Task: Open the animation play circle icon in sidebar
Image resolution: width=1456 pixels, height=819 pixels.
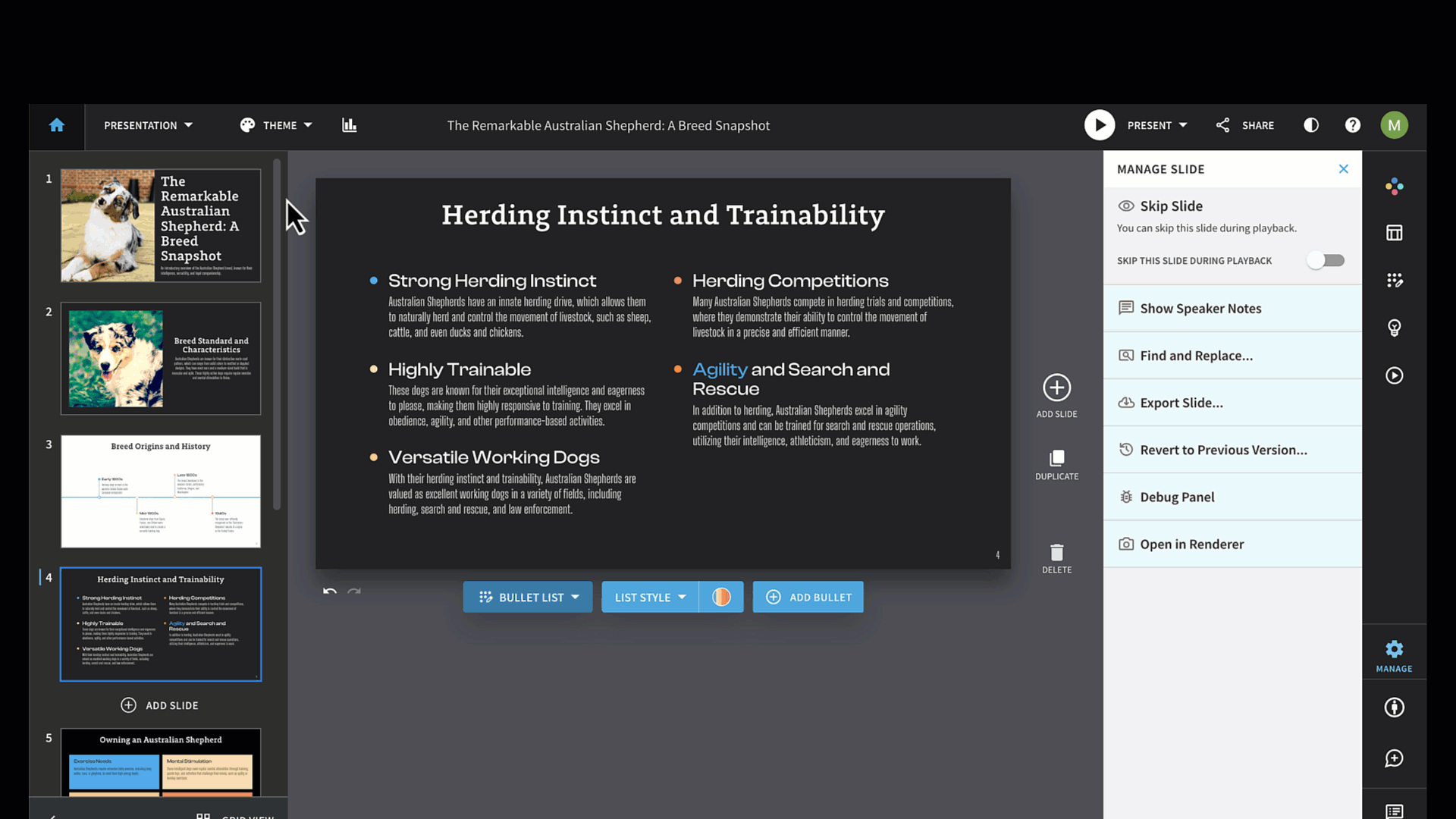Action: tap(1394, 375)
